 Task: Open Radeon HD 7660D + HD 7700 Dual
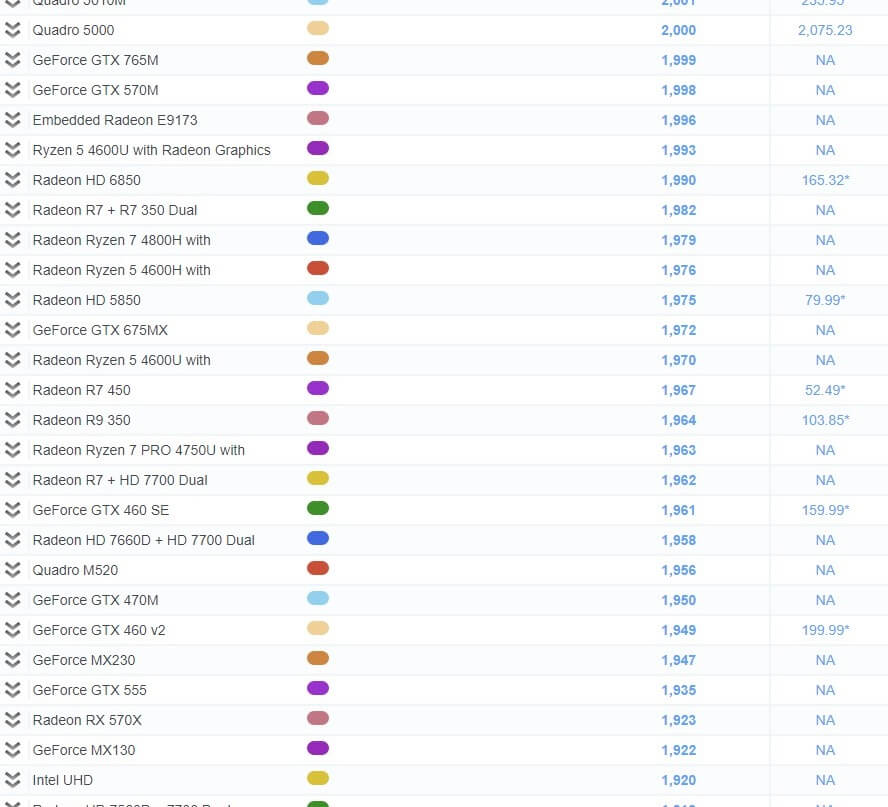143,540
